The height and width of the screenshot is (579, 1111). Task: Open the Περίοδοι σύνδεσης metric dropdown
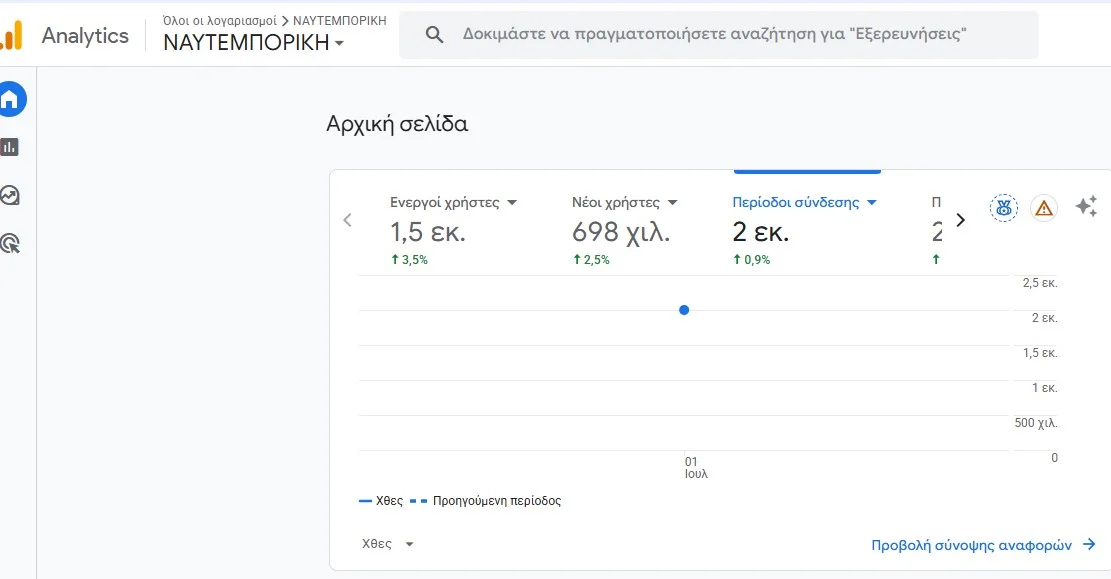tap(872, 203)
